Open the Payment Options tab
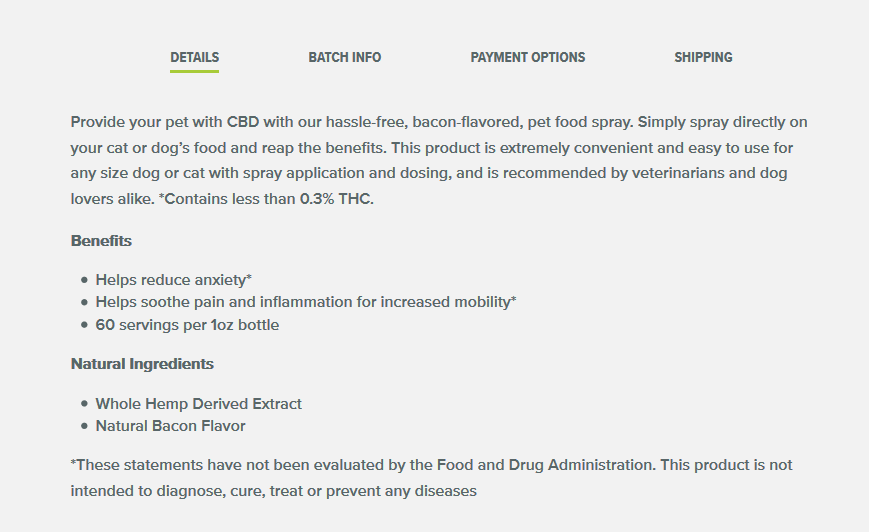This screenshot has height=532, width=869. coord(527,57)
